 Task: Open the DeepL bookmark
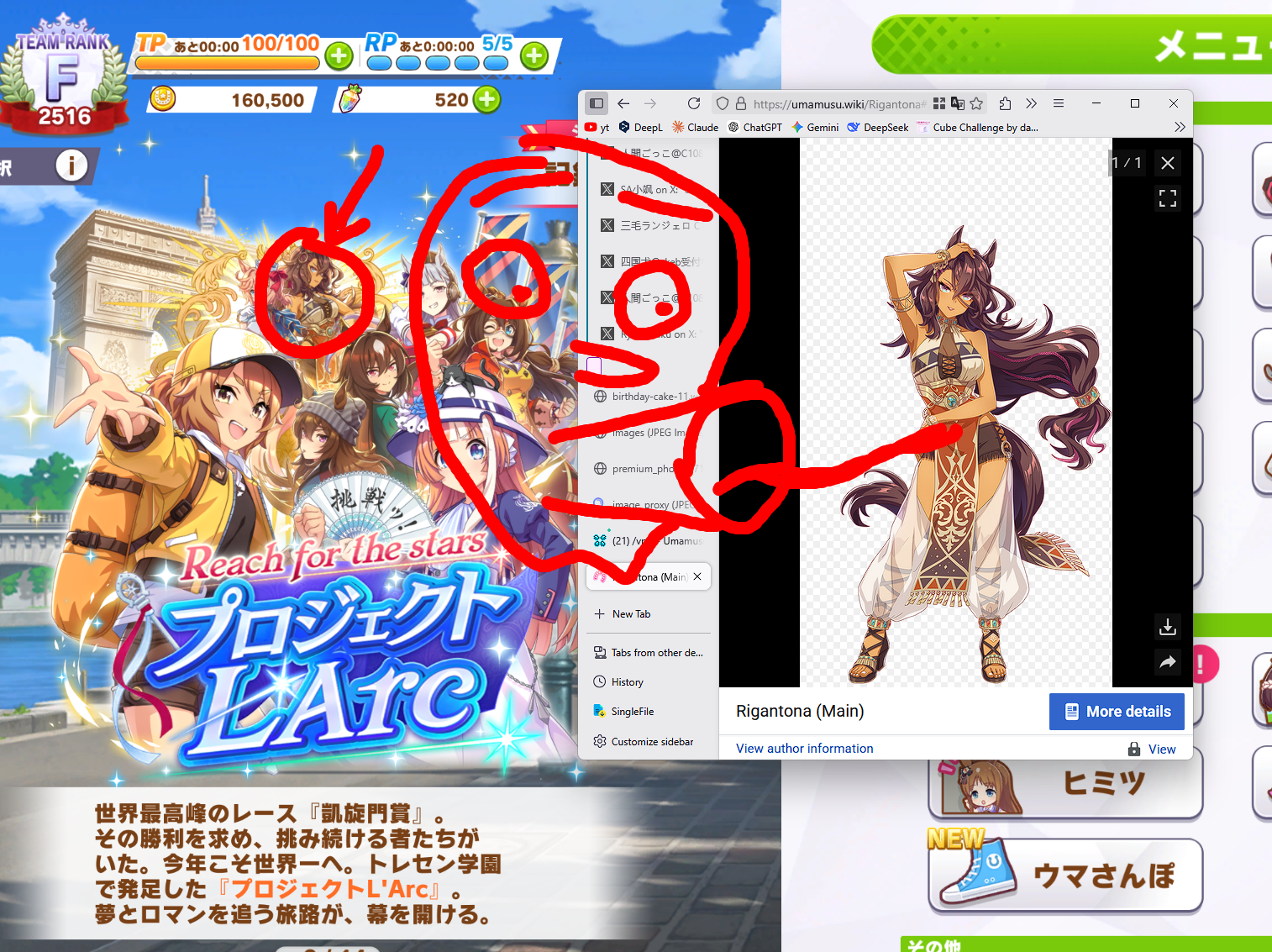tap(641, 128)
